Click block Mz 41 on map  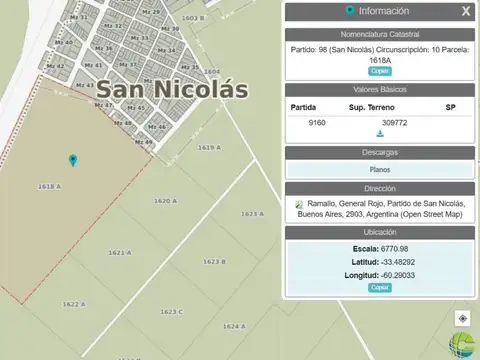(x=93, y=65)
